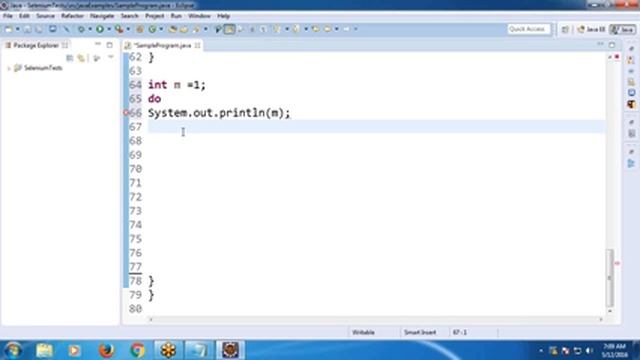Click the "Smart Insert" status bar entry
Screen dimensions: 640x360
coord(420,332)
